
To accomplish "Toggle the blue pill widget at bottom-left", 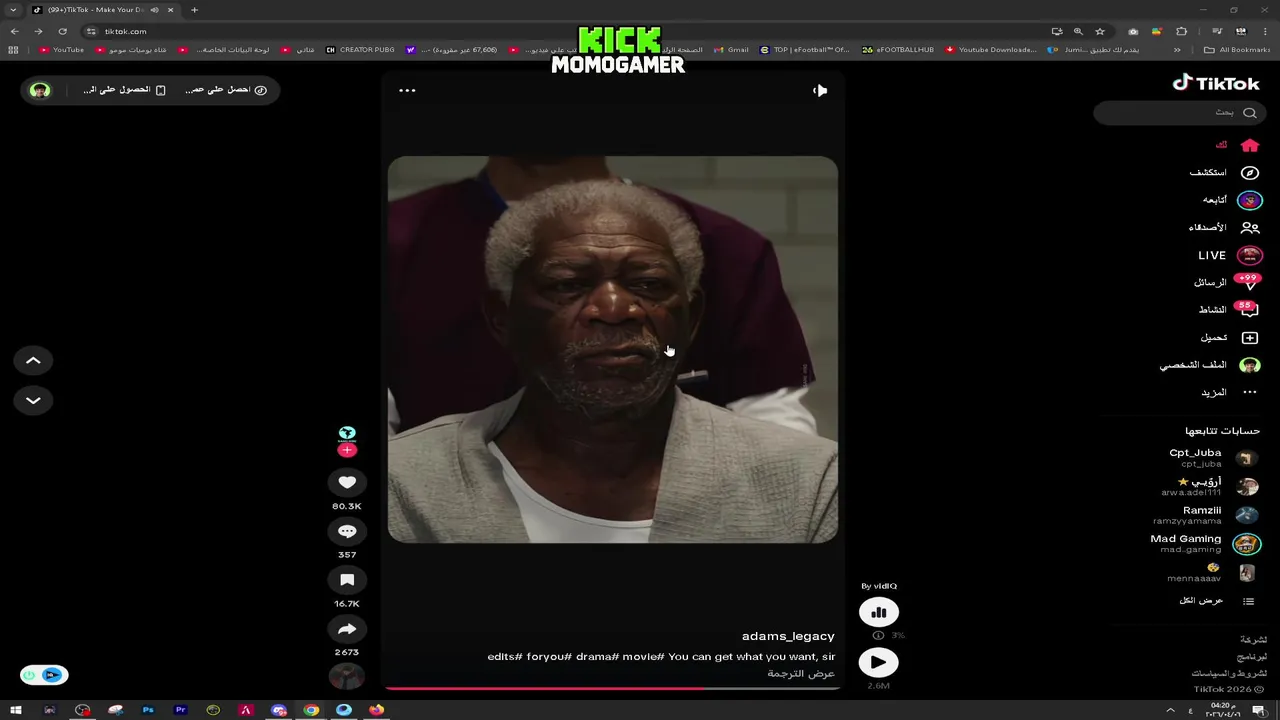I will 44,675.
